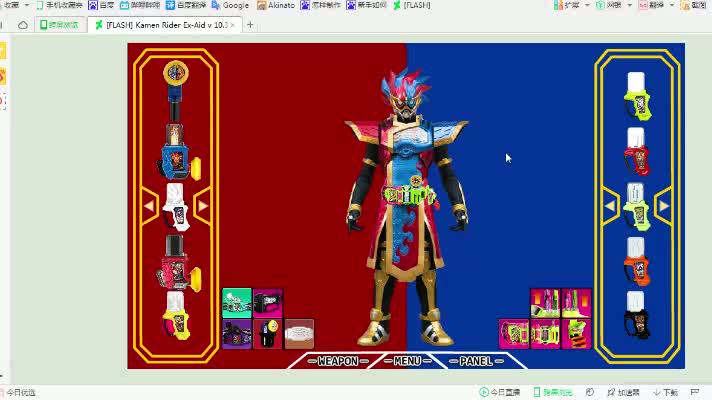The height and width of the screenshot is (400, 712).
Task: Select the orange Gashat in right panel
Action: [x=637, y=261]
